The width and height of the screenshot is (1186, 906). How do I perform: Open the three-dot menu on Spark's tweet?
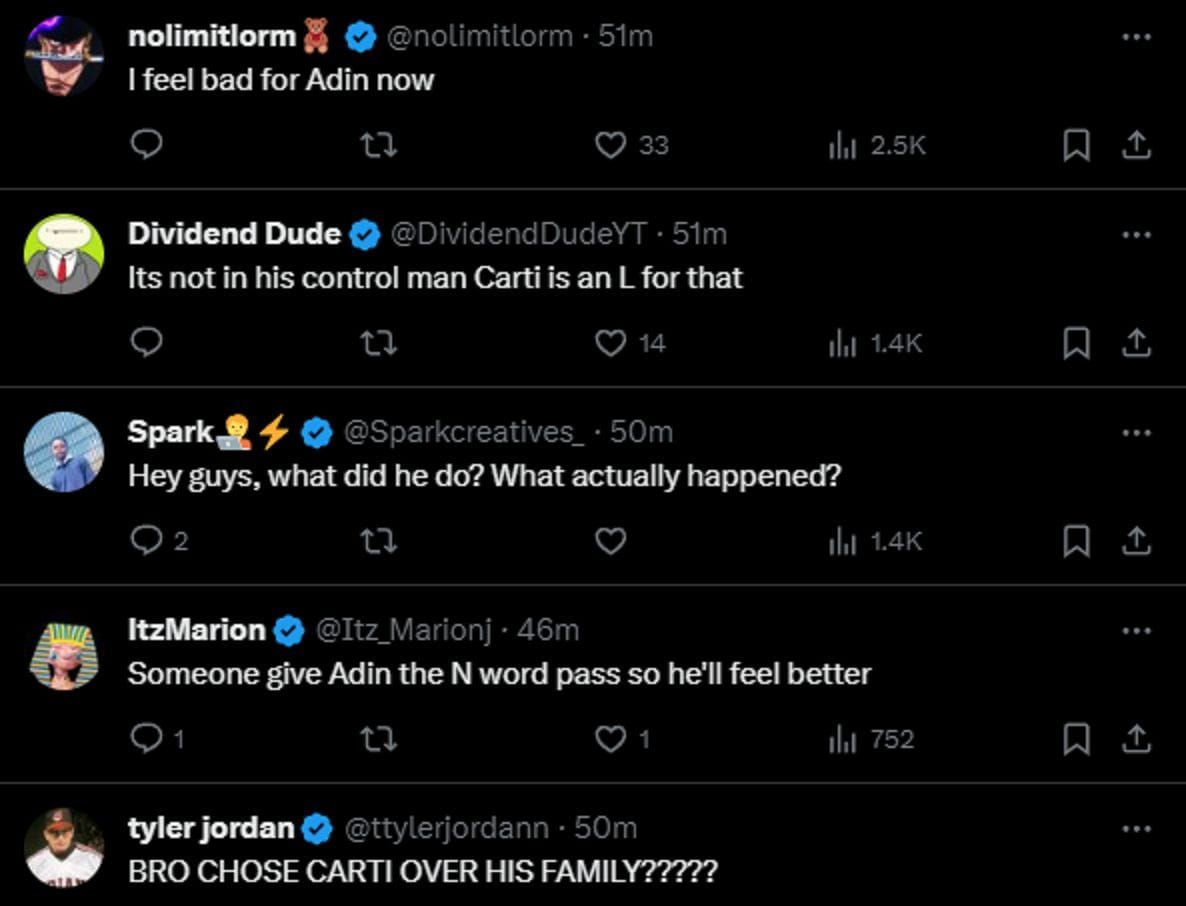pyautogui.click(x=1135, y=432)
